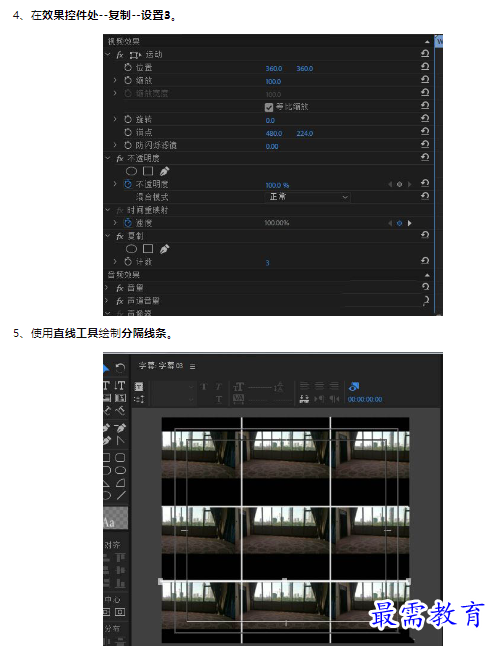Go to next keyframe for 速度

(x=409, y=223)
